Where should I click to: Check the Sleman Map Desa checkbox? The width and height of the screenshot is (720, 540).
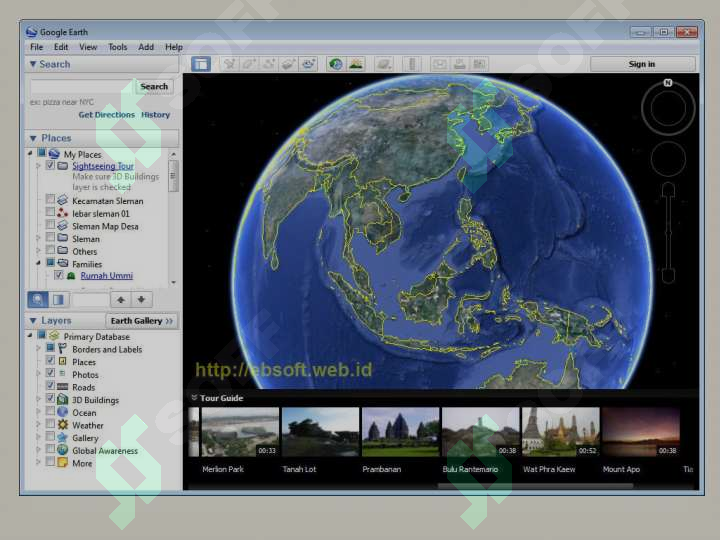coord(51,225)
